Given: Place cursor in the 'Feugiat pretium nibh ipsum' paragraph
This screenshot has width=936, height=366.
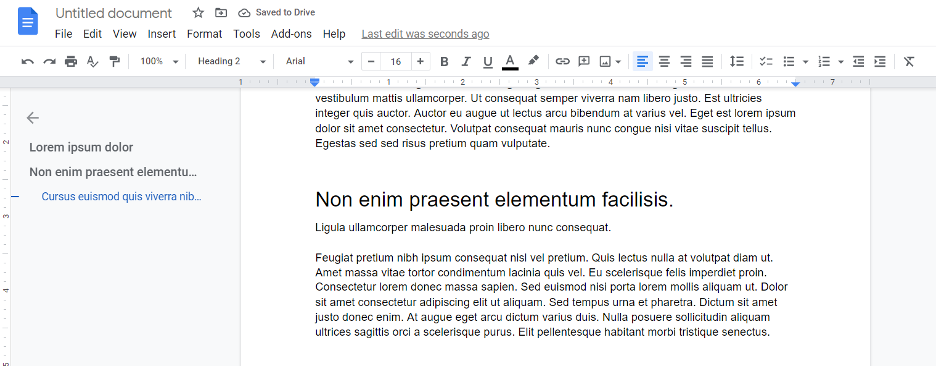Looking at the screenshot, I should click(x=552, y=295).
